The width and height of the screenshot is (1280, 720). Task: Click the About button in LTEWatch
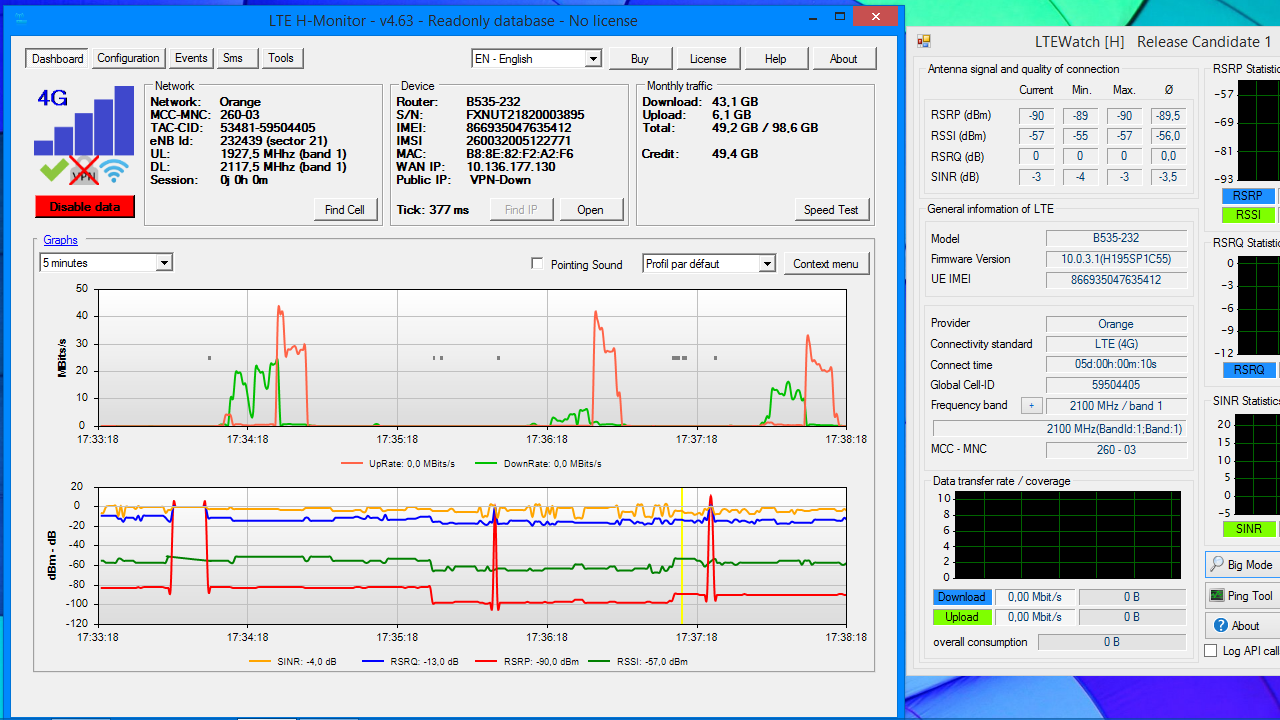(x=1243, y=626)
